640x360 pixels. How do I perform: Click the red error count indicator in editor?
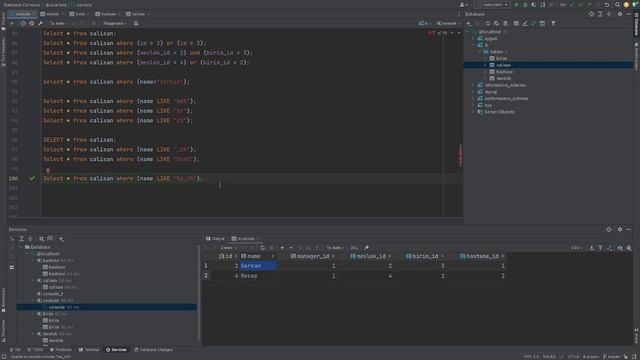click(431, 33)
